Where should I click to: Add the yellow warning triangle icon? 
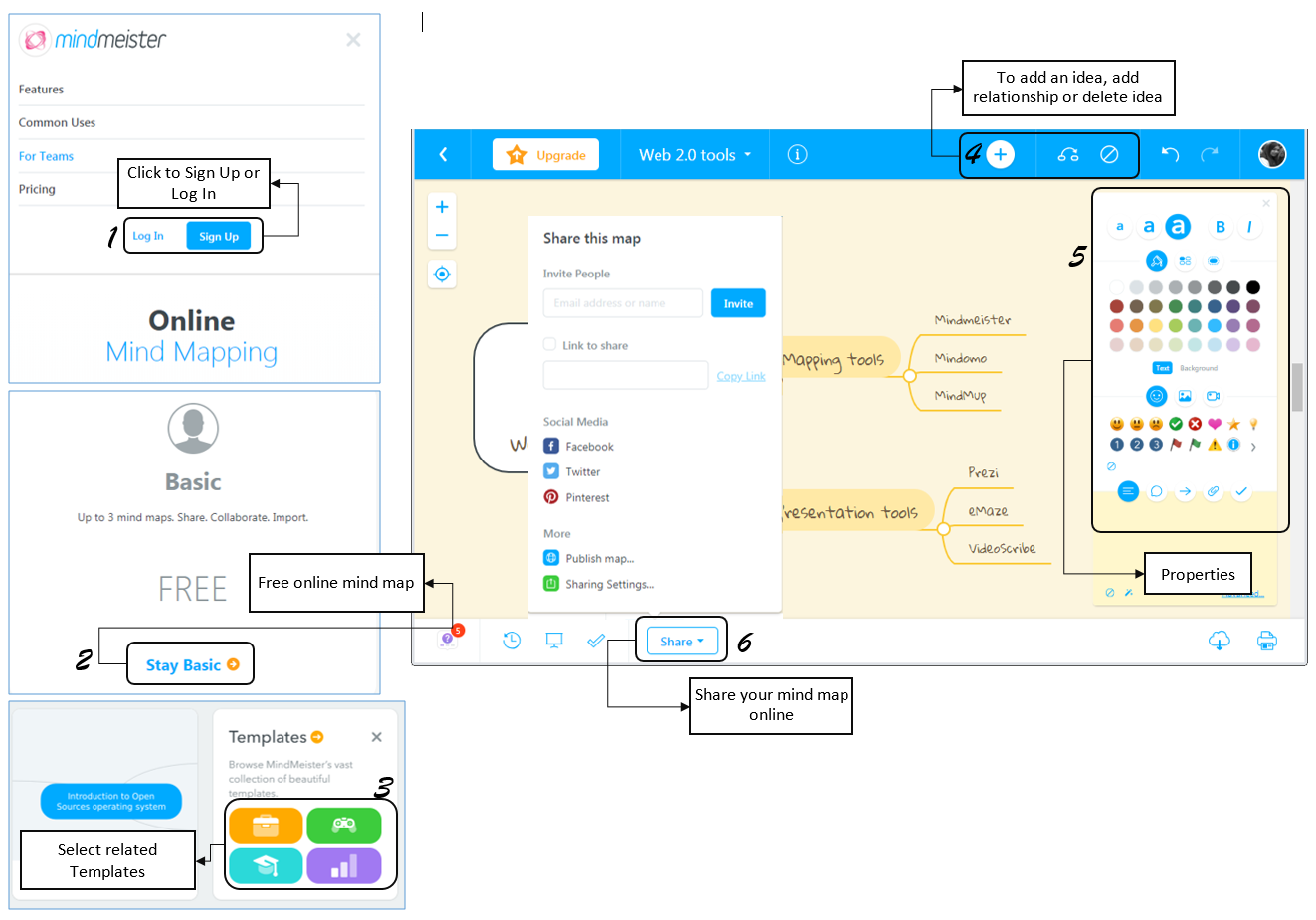pyautogui.click(x=1215, y=445)
